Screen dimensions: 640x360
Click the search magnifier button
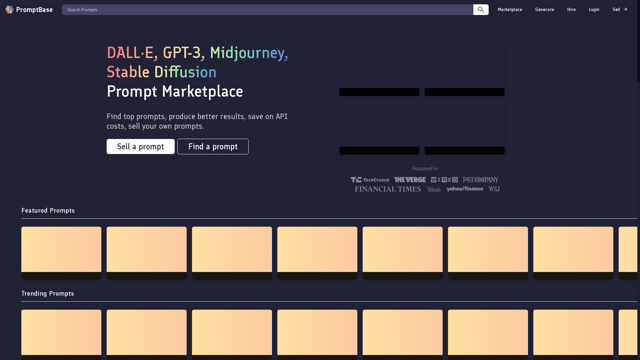pyautogui.click(x=480, y=9)
